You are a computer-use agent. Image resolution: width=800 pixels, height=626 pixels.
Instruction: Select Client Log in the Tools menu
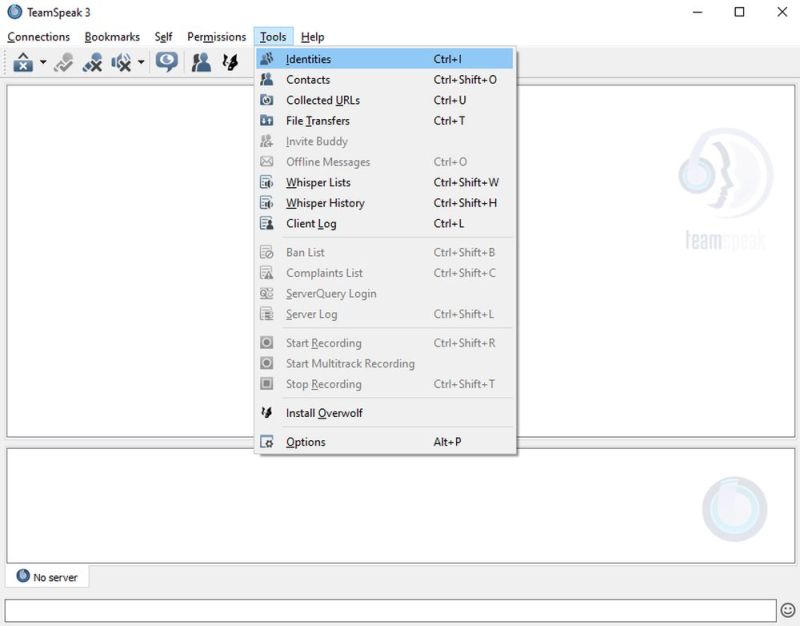point(385,223)
